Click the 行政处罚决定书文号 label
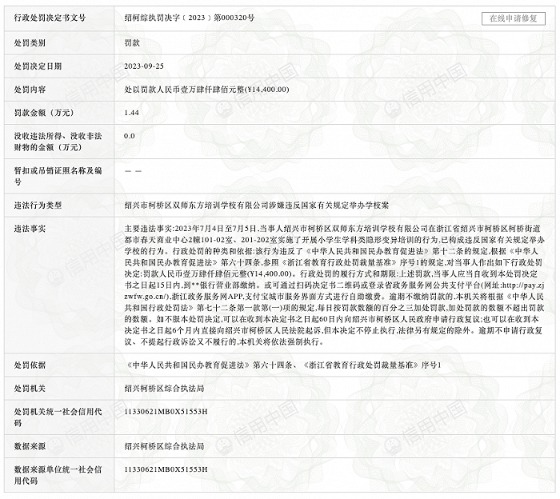The image size is (560, 499). [x=50, y=18]
